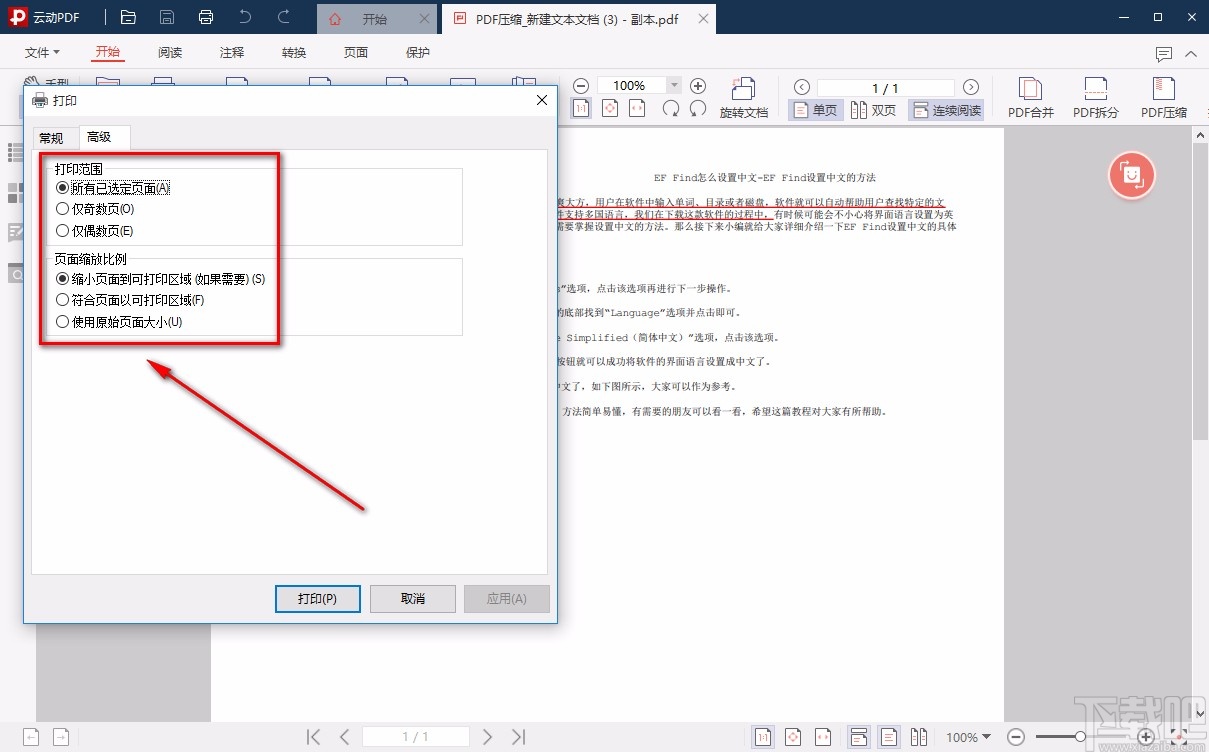Click the save disk icon in title bar
This screenshot has width=1209, height=752.
[167, 17]
